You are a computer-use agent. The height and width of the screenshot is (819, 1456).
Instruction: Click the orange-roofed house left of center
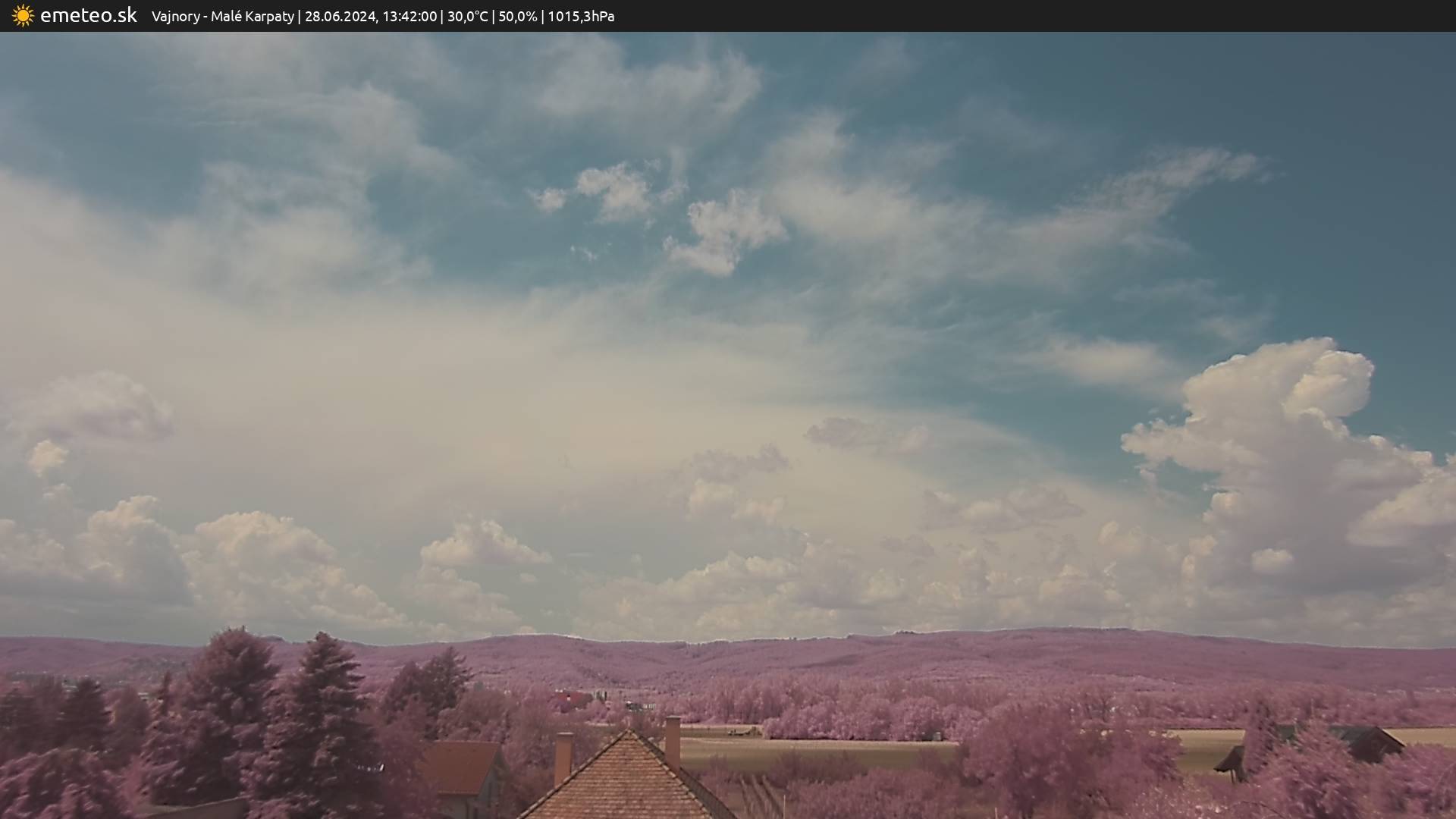coord(463,767)
